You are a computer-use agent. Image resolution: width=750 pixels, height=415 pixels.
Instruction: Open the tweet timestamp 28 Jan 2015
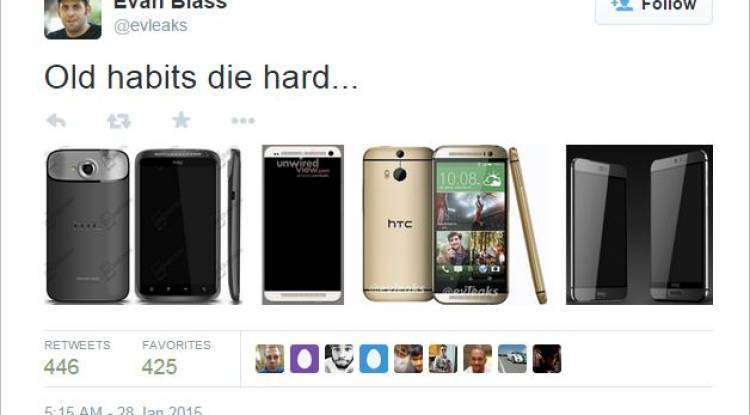tap(123, 411)
